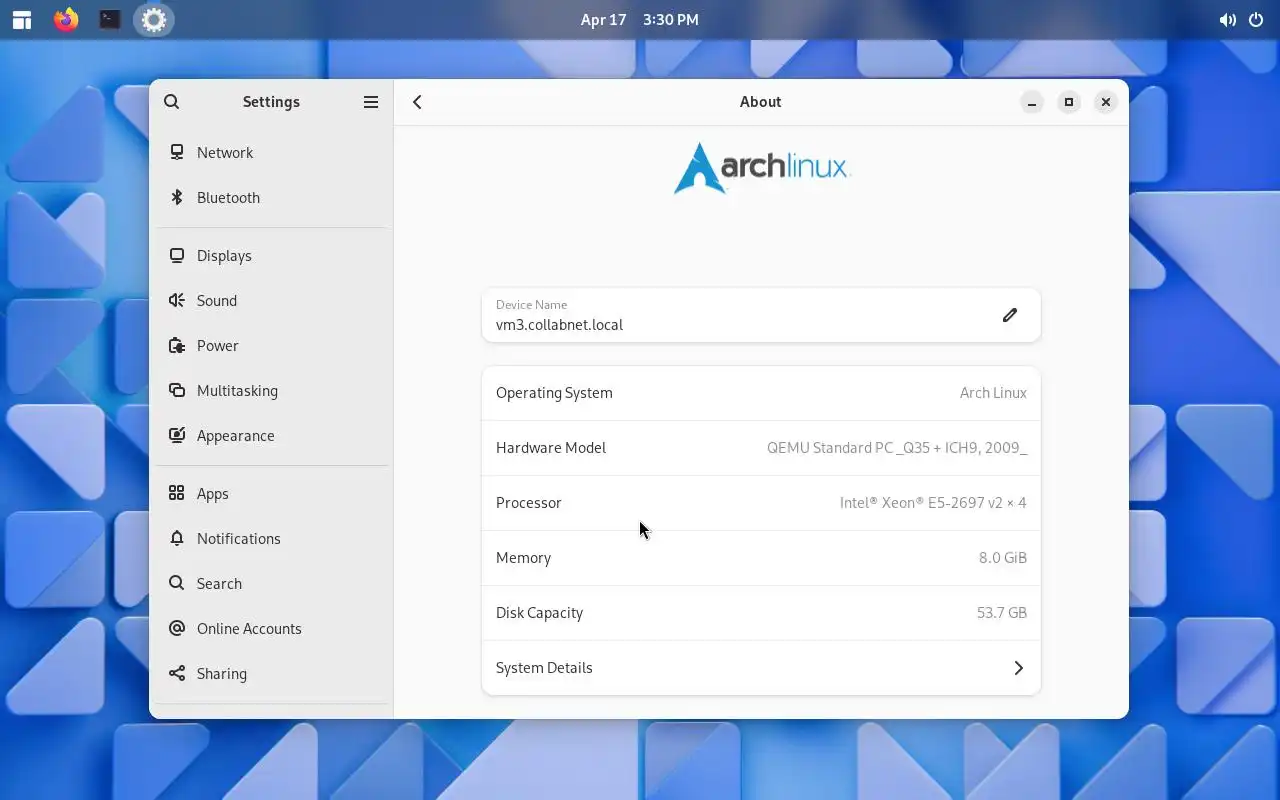Click the Apps grid icon
The image size is (1280, 800).
click(177, 493)
